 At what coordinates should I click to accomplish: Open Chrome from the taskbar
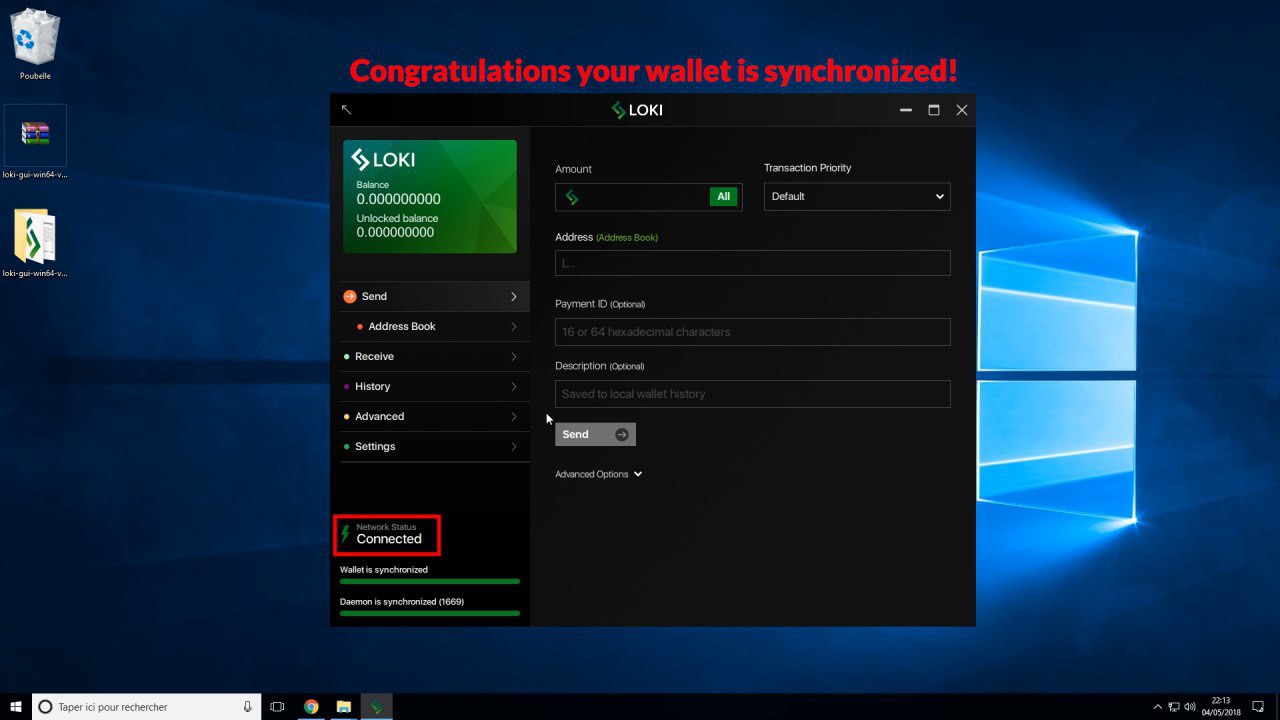point(311,707)
